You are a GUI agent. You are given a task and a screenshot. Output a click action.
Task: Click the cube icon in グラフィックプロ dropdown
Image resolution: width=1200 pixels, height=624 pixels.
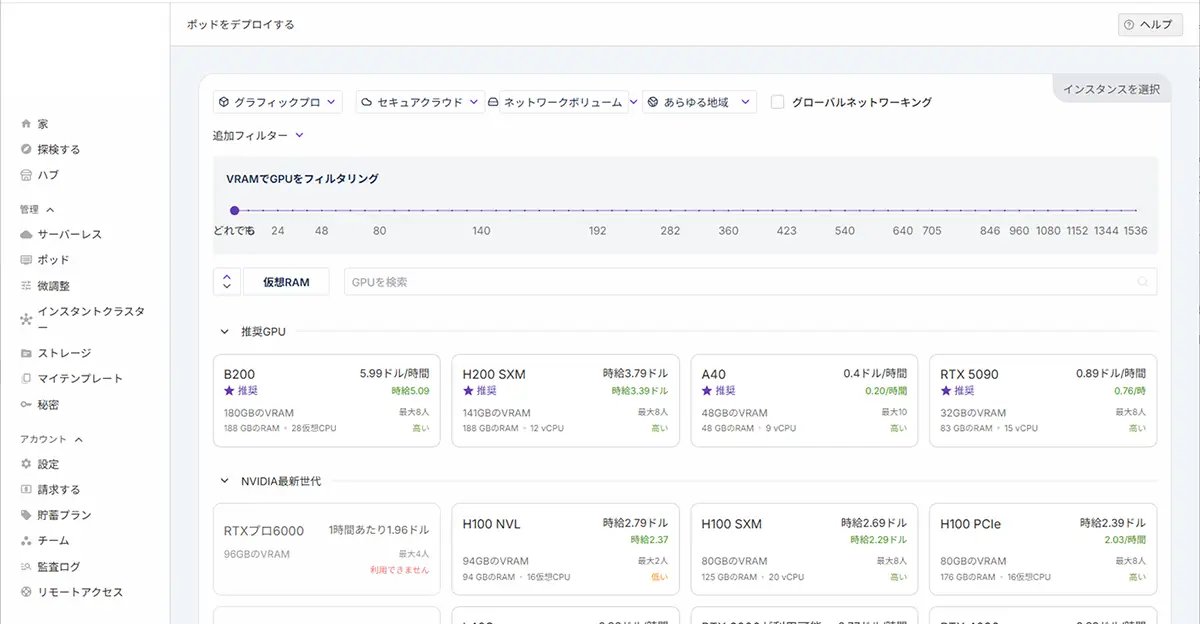tap(223, 102)
